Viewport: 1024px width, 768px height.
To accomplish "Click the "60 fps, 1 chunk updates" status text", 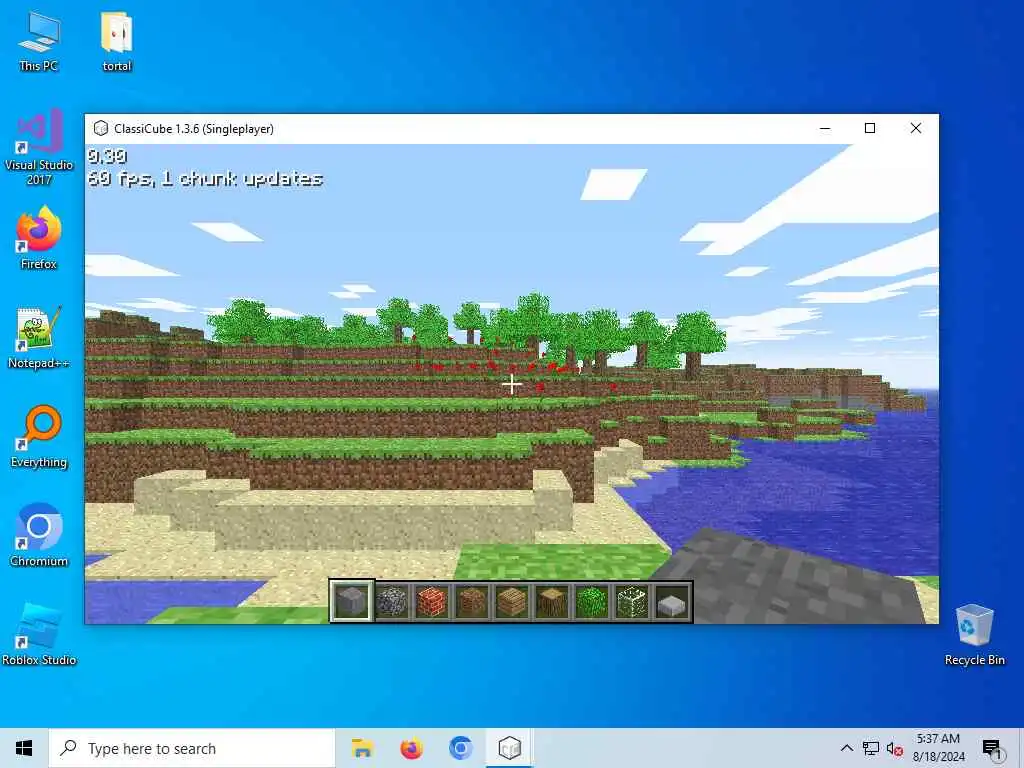I will [x=205, y=179].
